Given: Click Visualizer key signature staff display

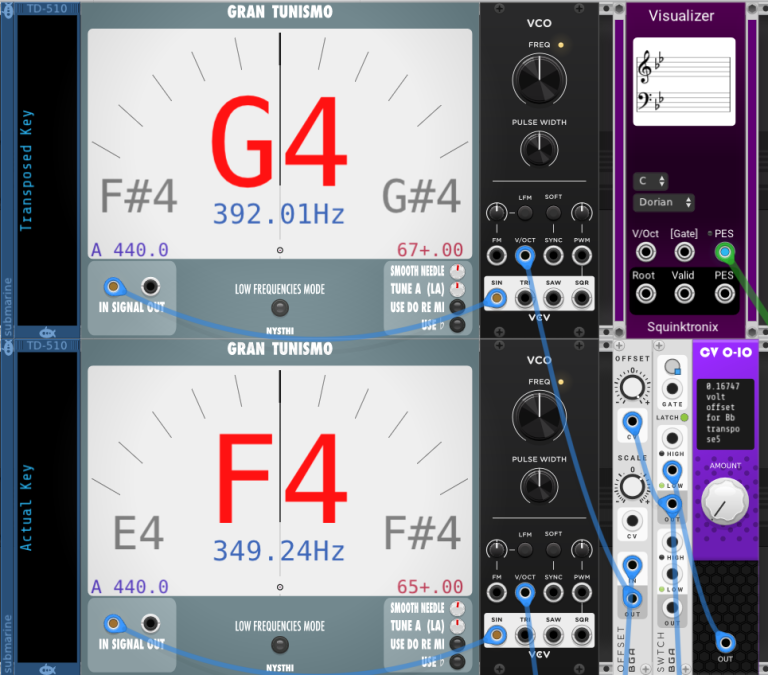Looking at the screenshot, I should tap(684, 82).
